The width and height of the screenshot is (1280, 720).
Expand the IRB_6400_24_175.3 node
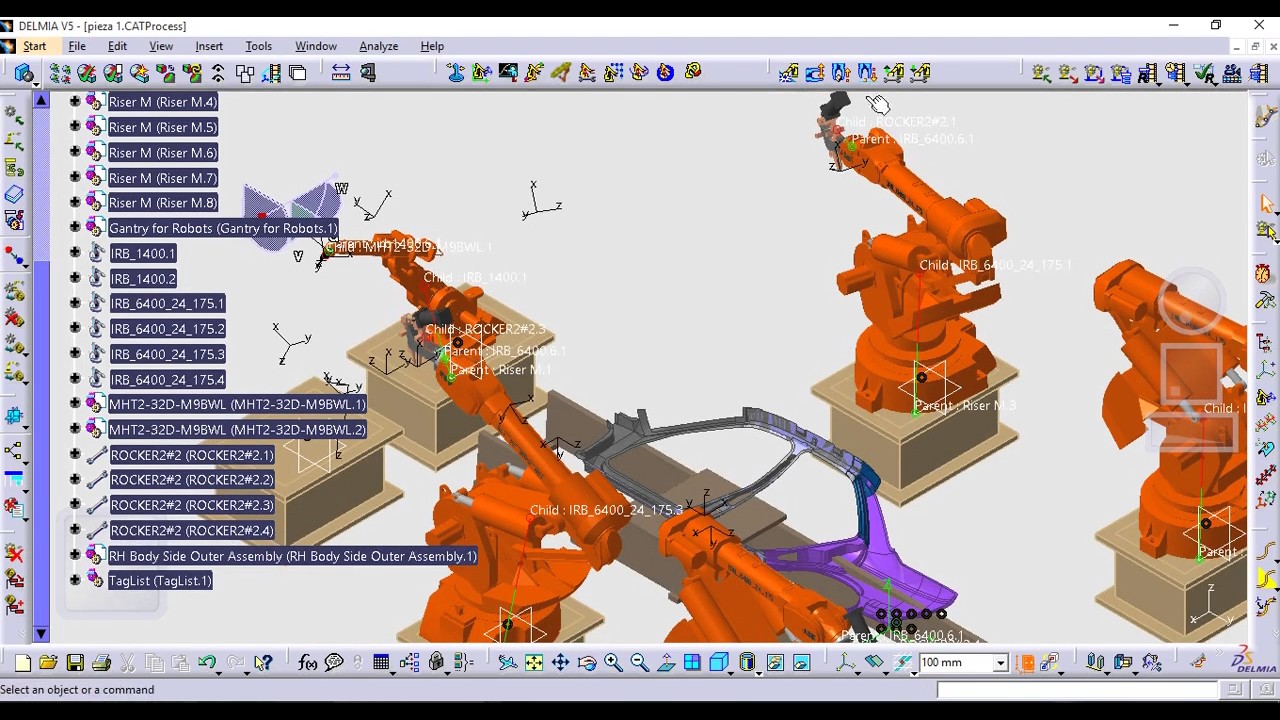coord(75,354)
